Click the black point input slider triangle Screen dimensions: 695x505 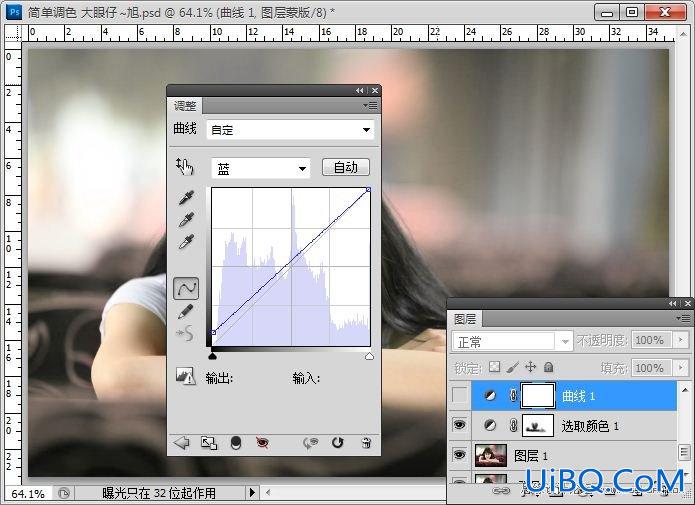tap(213, 356)
